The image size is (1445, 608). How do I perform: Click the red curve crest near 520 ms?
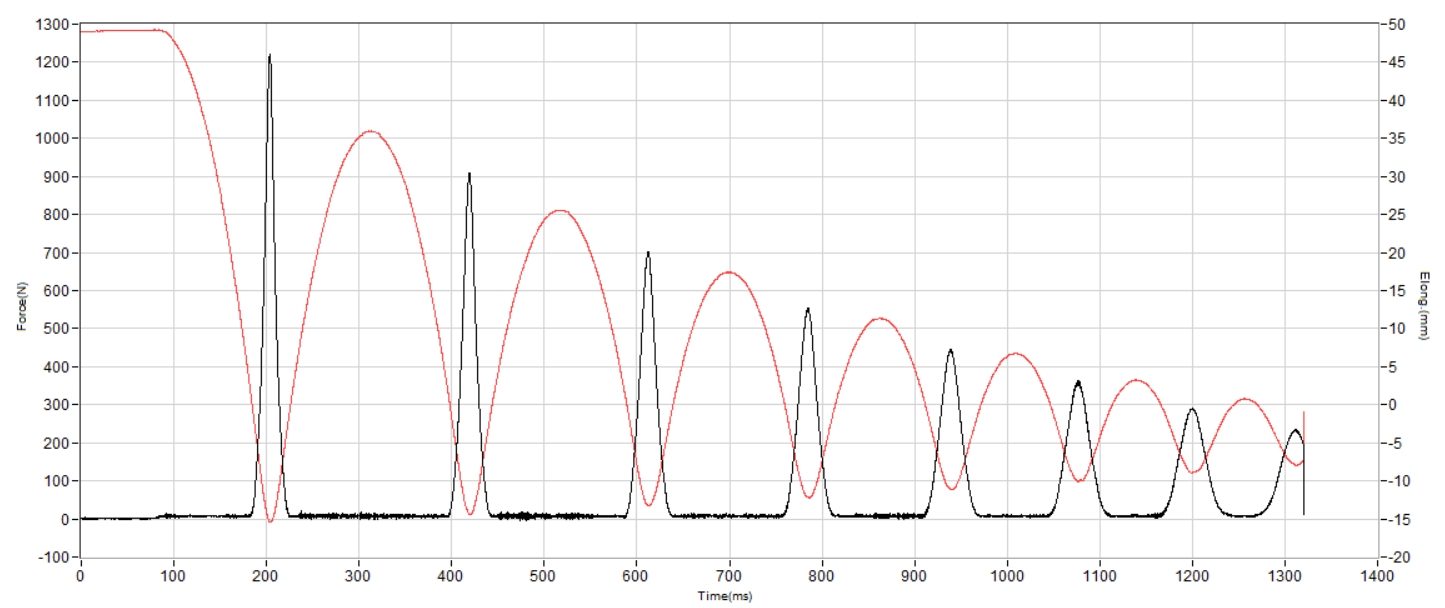560,211
